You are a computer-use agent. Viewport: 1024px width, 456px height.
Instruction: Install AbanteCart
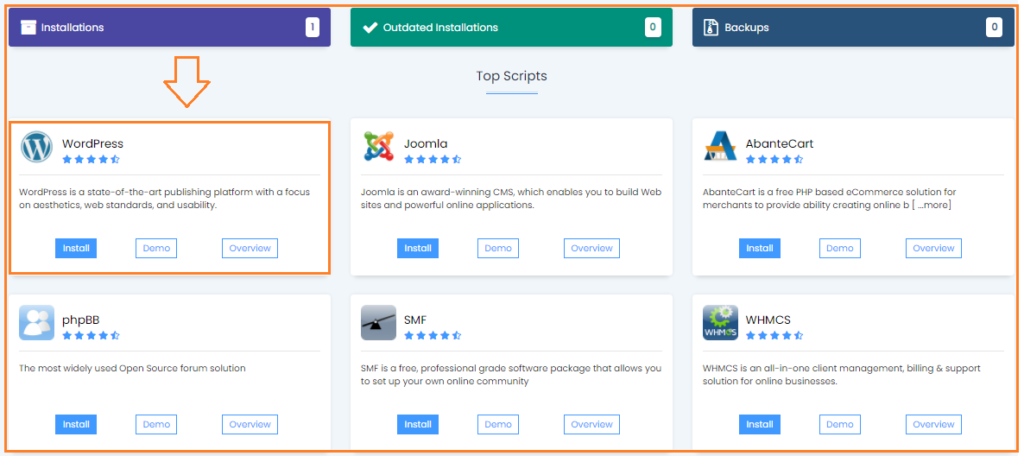coord(760,248)
